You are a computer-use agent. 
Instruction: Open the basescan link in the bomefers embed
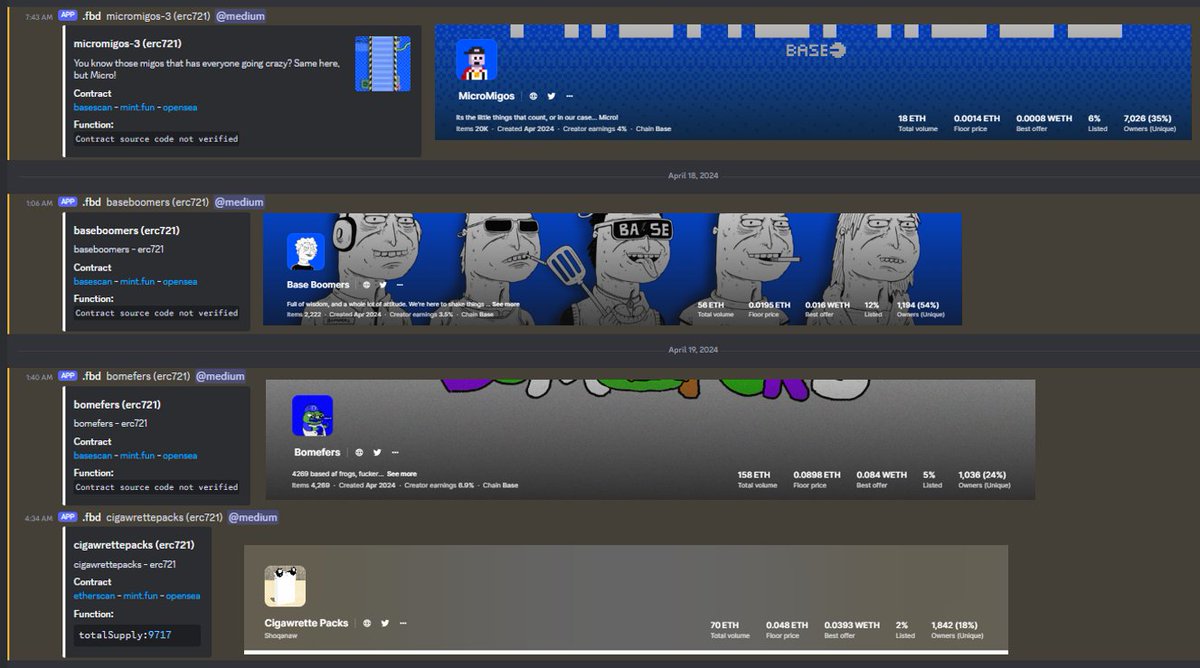[x=93, y=456]
